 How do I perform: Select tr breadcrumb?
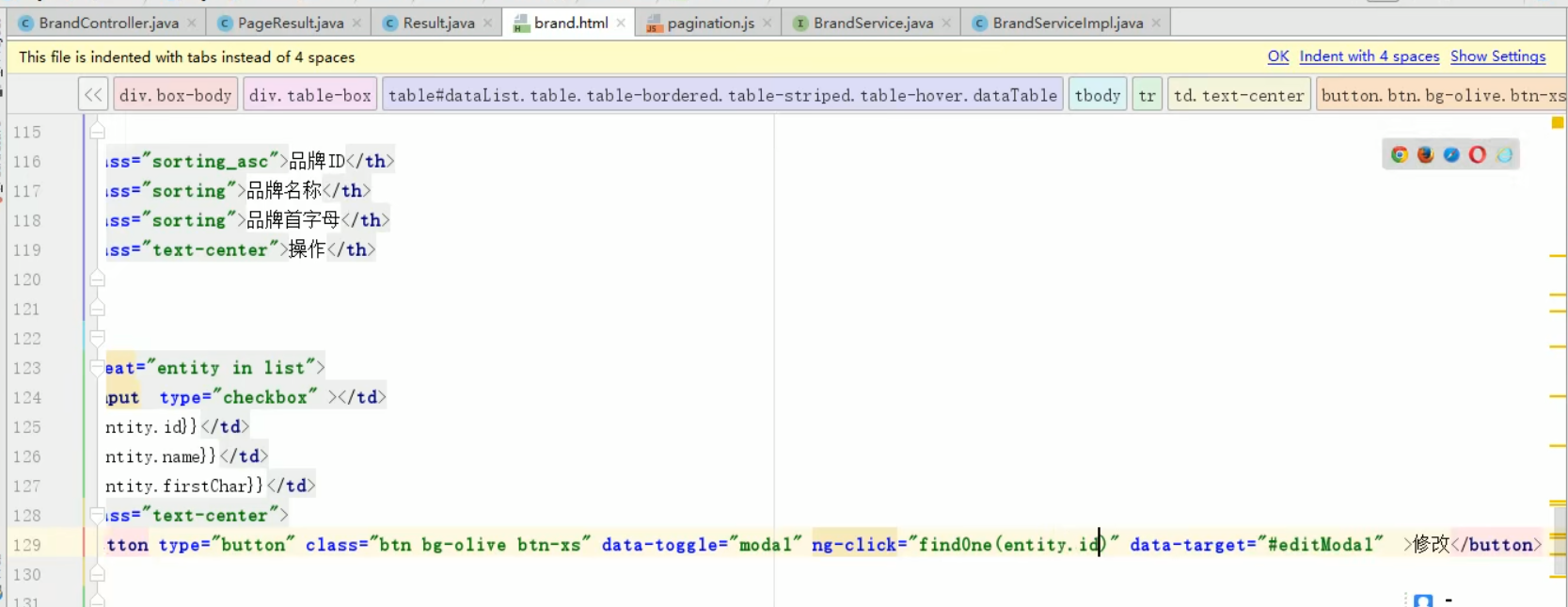(x=1148, y=95)
